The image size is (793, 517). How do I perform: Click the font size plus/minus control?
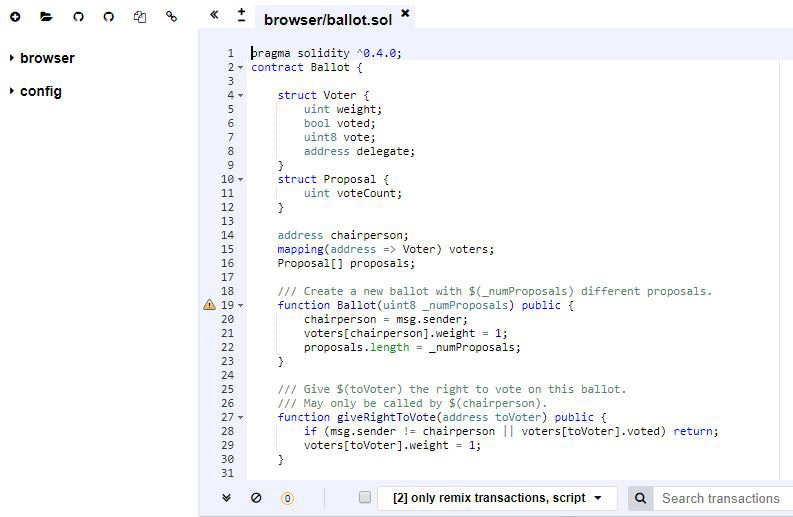(x=241, y=15)
